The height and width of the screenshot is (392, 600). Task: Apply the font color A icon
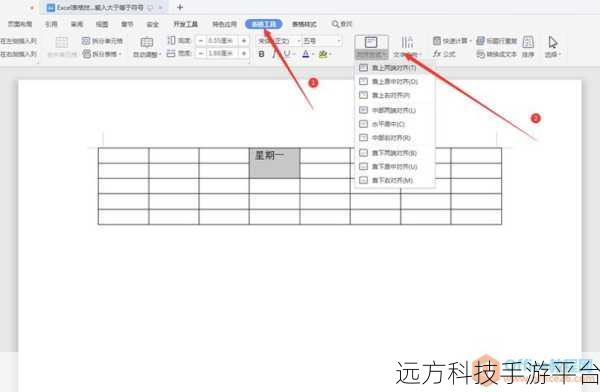pyautogui.click(x=305, y=54)
